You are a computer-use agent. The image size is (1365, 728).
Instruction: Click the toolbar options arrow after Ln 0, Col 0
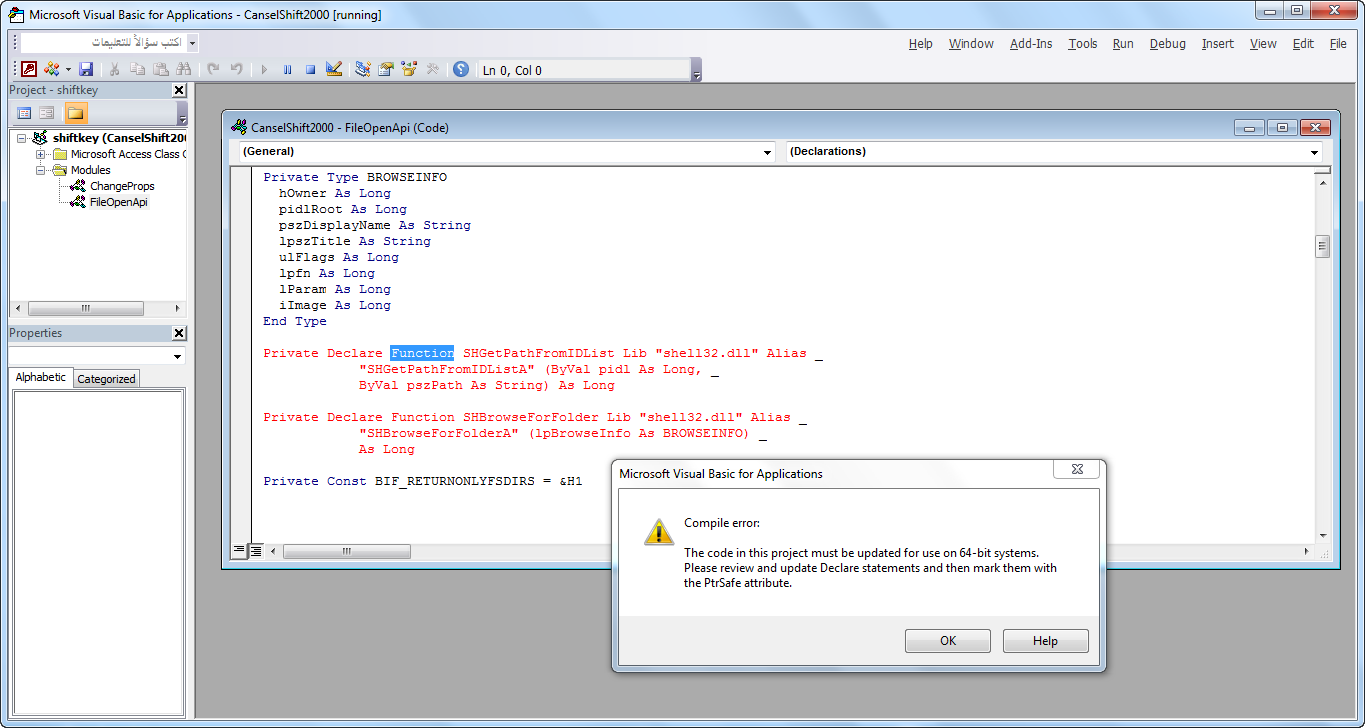697,70
